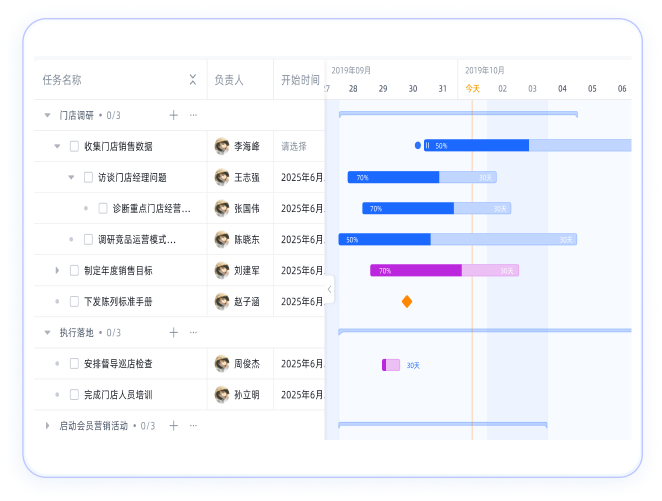
Task: Click owner name 赵子涵
Action: (247, 301)
